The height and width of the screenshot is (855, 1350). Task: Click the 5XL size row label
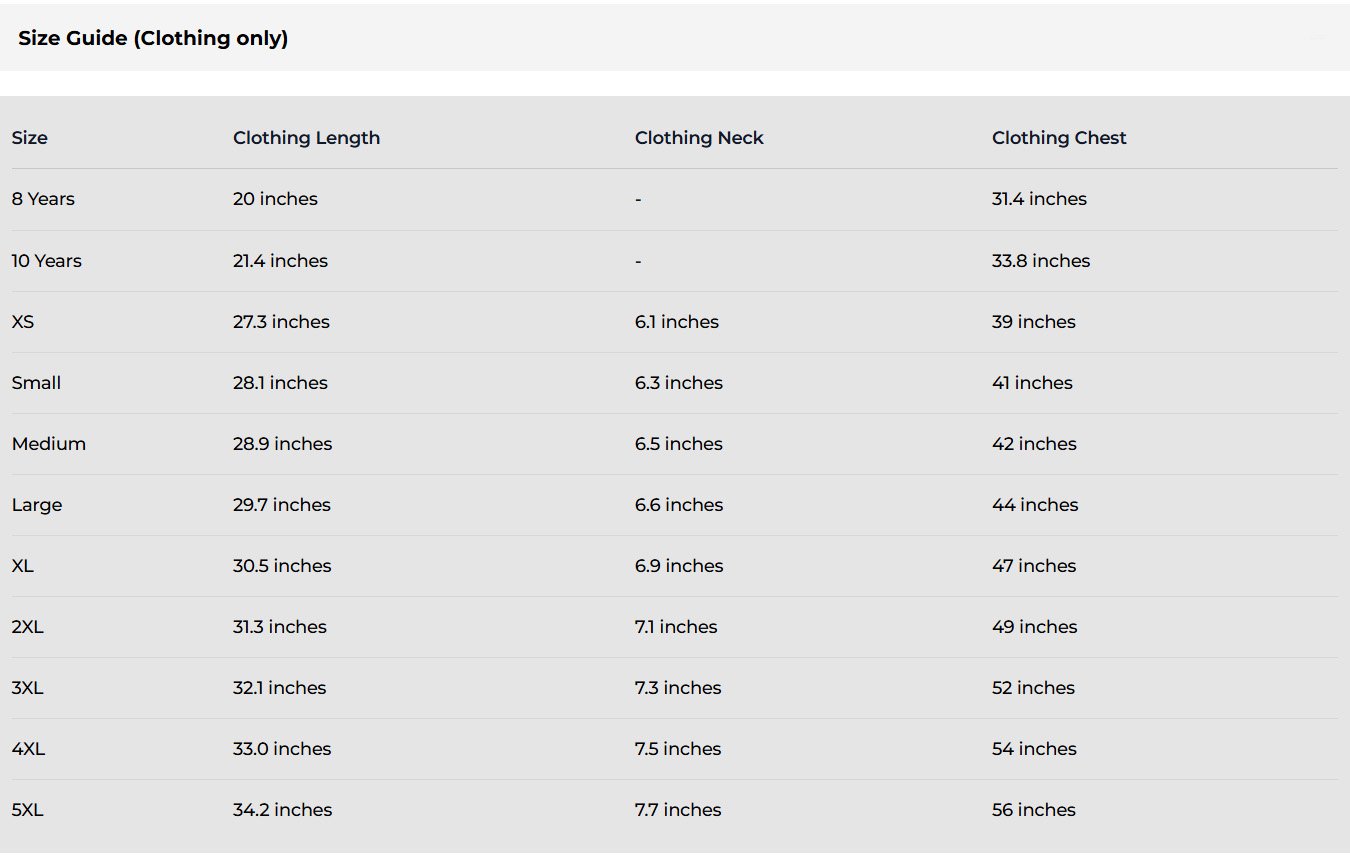[28, 810]
